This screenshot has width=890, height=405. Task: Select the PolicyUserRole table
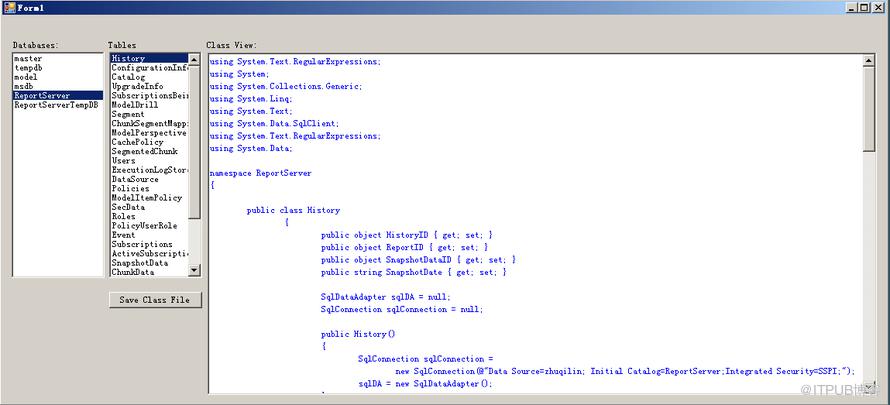coord(149,226)
